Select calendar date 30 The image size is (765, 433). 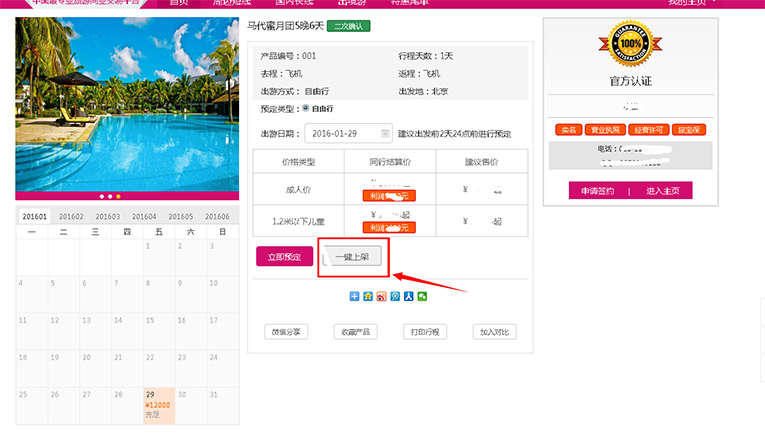[191, 405]
